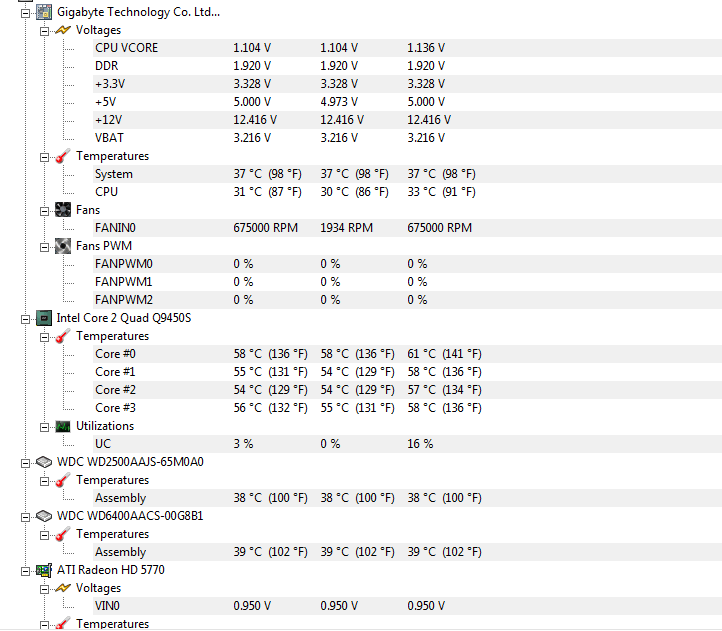The image size is (722, 631).
Task: Collapse the Fans PWM section
Action: (x=44, y=246)
